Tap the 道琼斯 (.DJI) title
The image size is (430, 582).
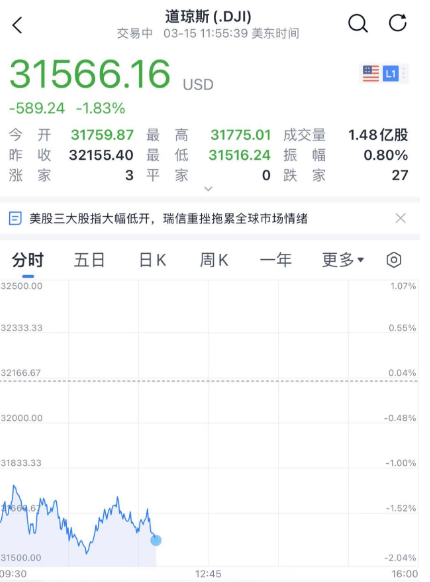click(208, 17)
